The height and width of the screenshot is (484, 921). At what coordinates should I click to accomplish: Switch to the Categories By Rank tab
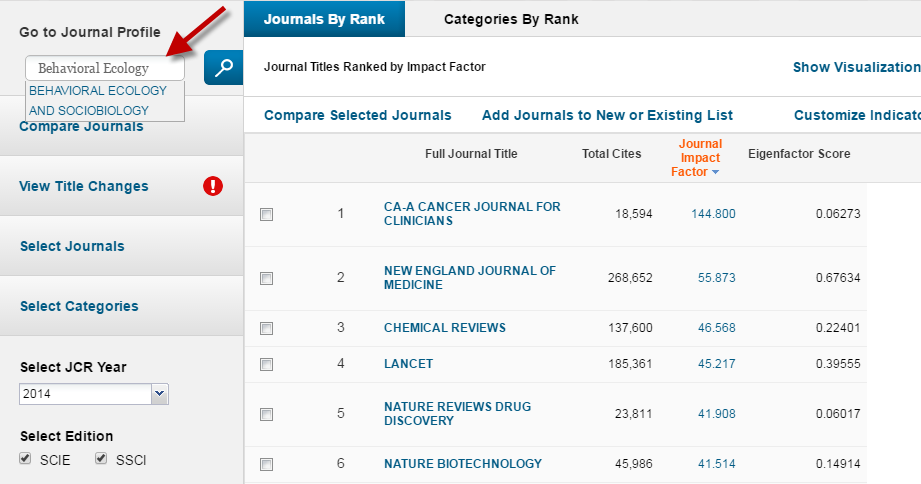click(511, 19)
